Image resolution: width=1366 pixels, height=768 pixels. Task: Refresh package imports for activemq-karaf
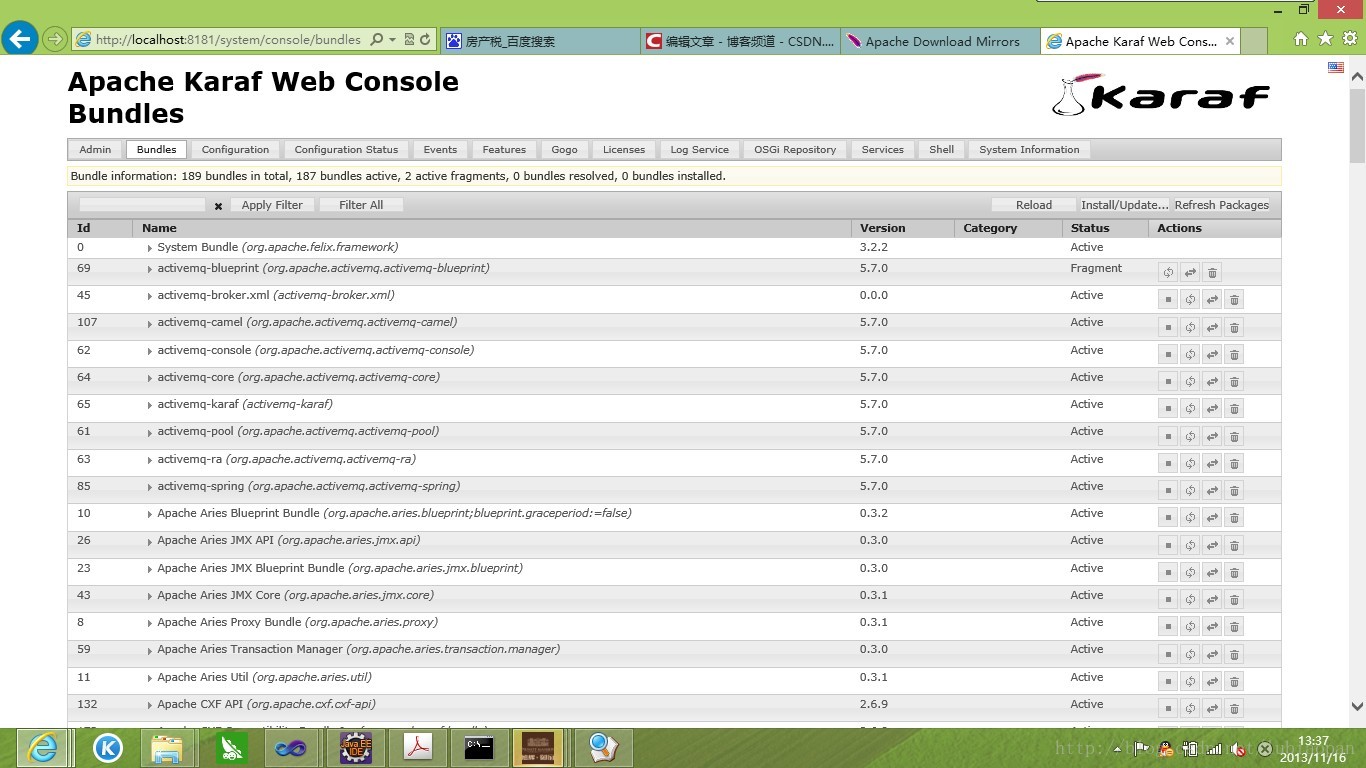[1190, 409]
